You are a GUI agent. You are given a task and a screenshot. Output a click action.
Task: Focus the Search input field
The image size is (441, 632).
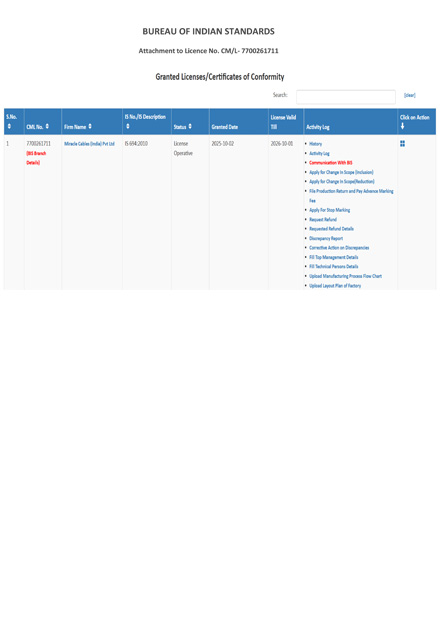click(346, 97)
